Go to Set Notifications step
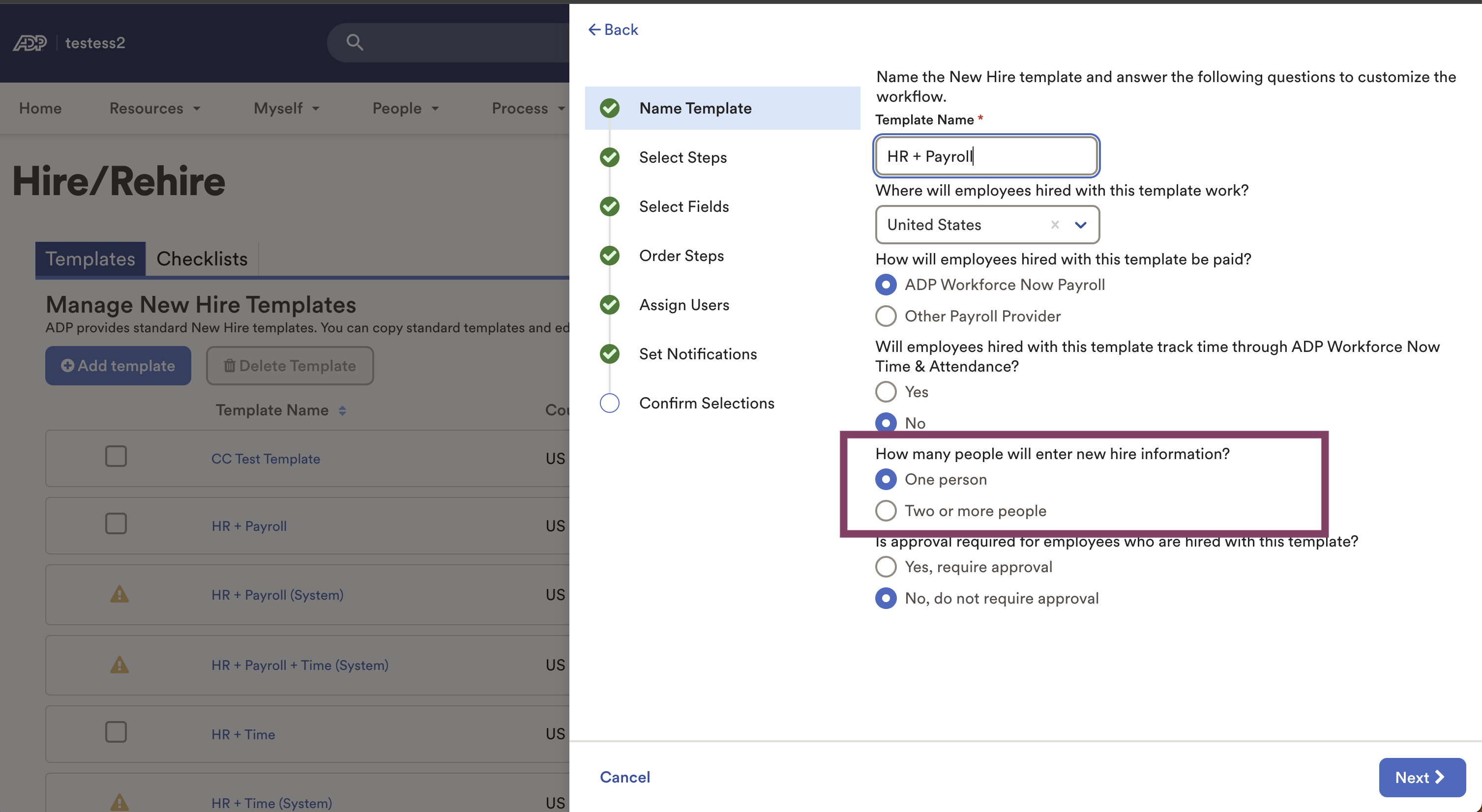Image resolution: width=1482 pixels, height=812 pixels. 698,354
